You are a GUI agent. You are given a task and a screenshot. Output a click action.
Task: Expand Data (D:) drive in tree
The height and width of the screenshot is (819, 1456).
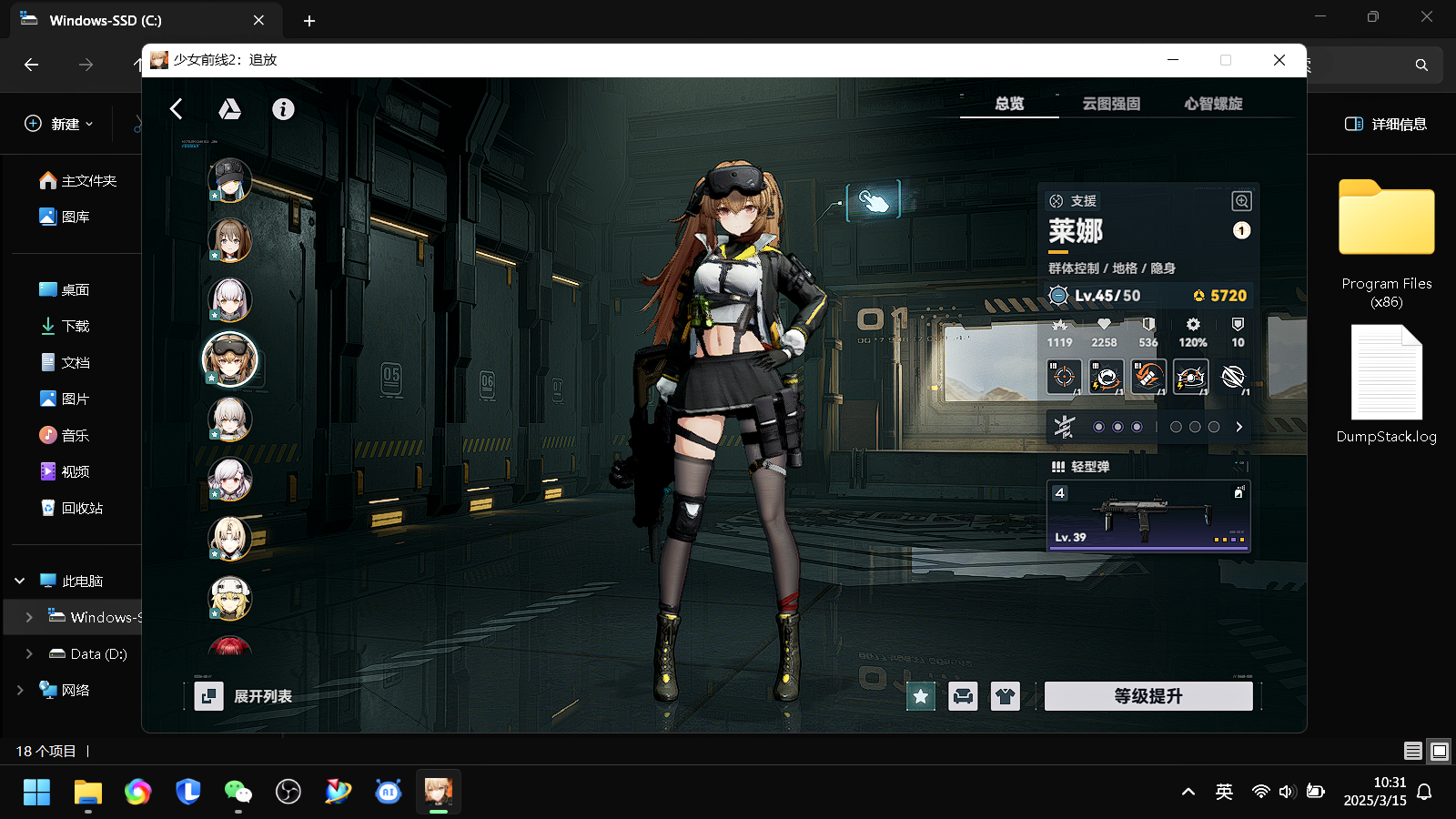tap(29, 653)
